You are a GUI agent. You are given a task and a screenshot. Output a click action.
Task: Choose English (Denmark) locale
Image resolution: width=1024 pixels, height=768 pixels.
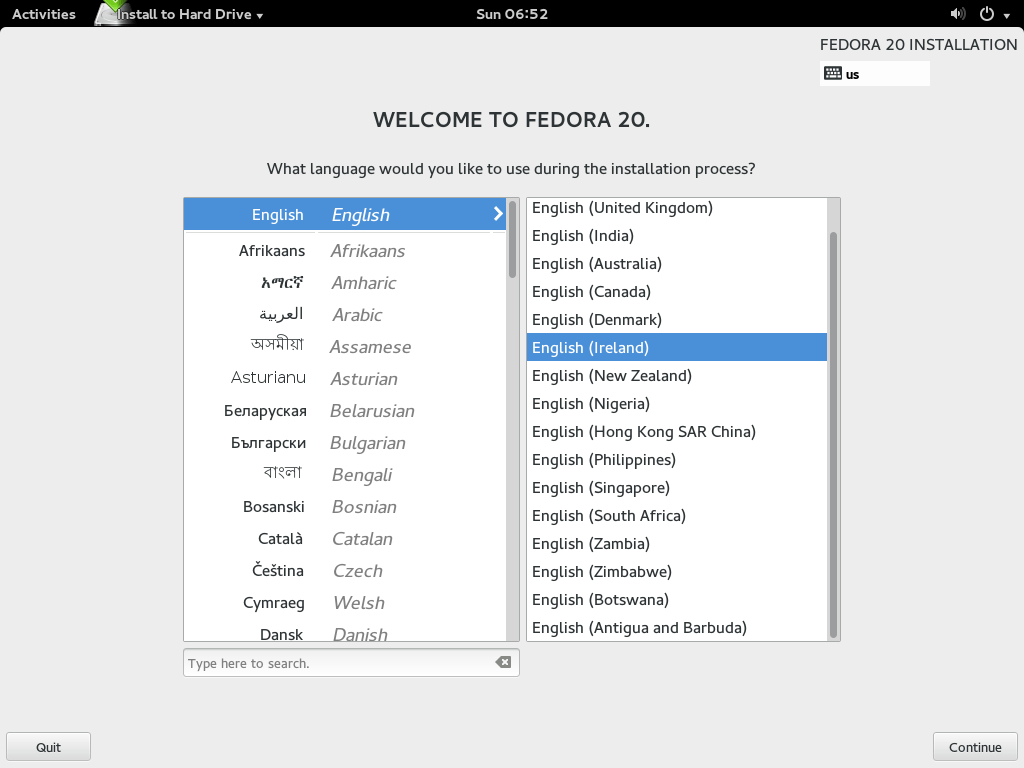(677, 320)
